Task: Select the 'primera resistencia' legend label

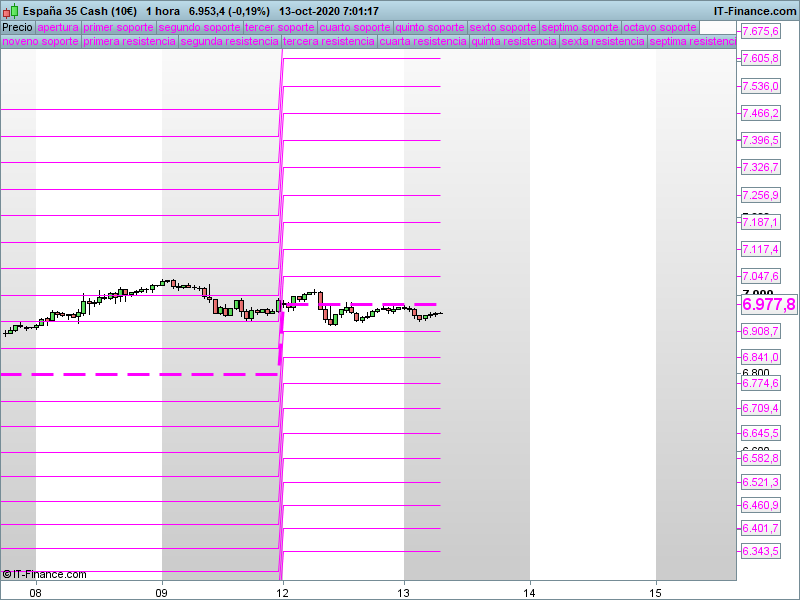Action: coord(129,42)
